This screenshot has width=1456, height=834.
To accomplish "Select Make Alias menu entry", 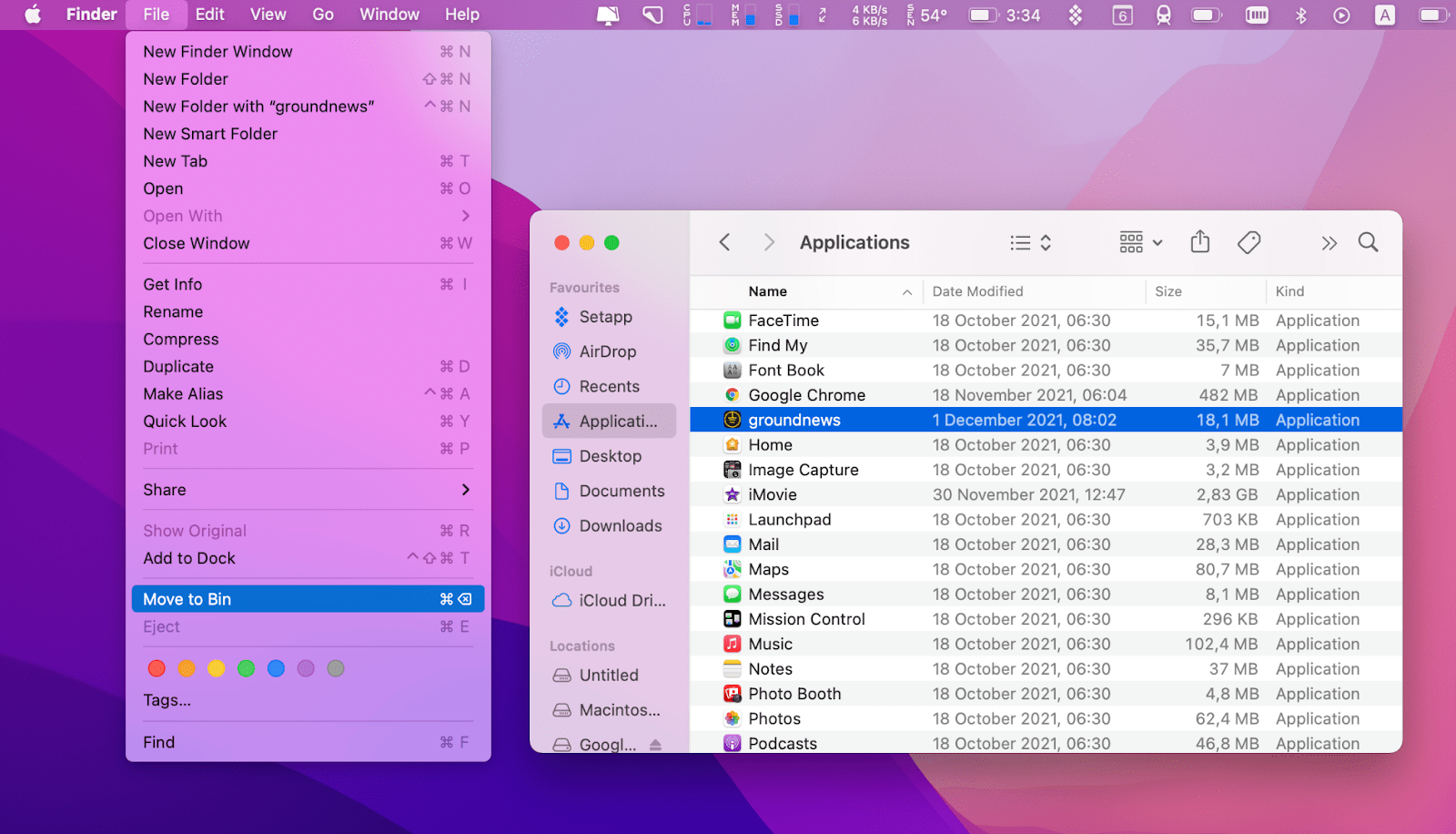I will (x=308, y=393).
